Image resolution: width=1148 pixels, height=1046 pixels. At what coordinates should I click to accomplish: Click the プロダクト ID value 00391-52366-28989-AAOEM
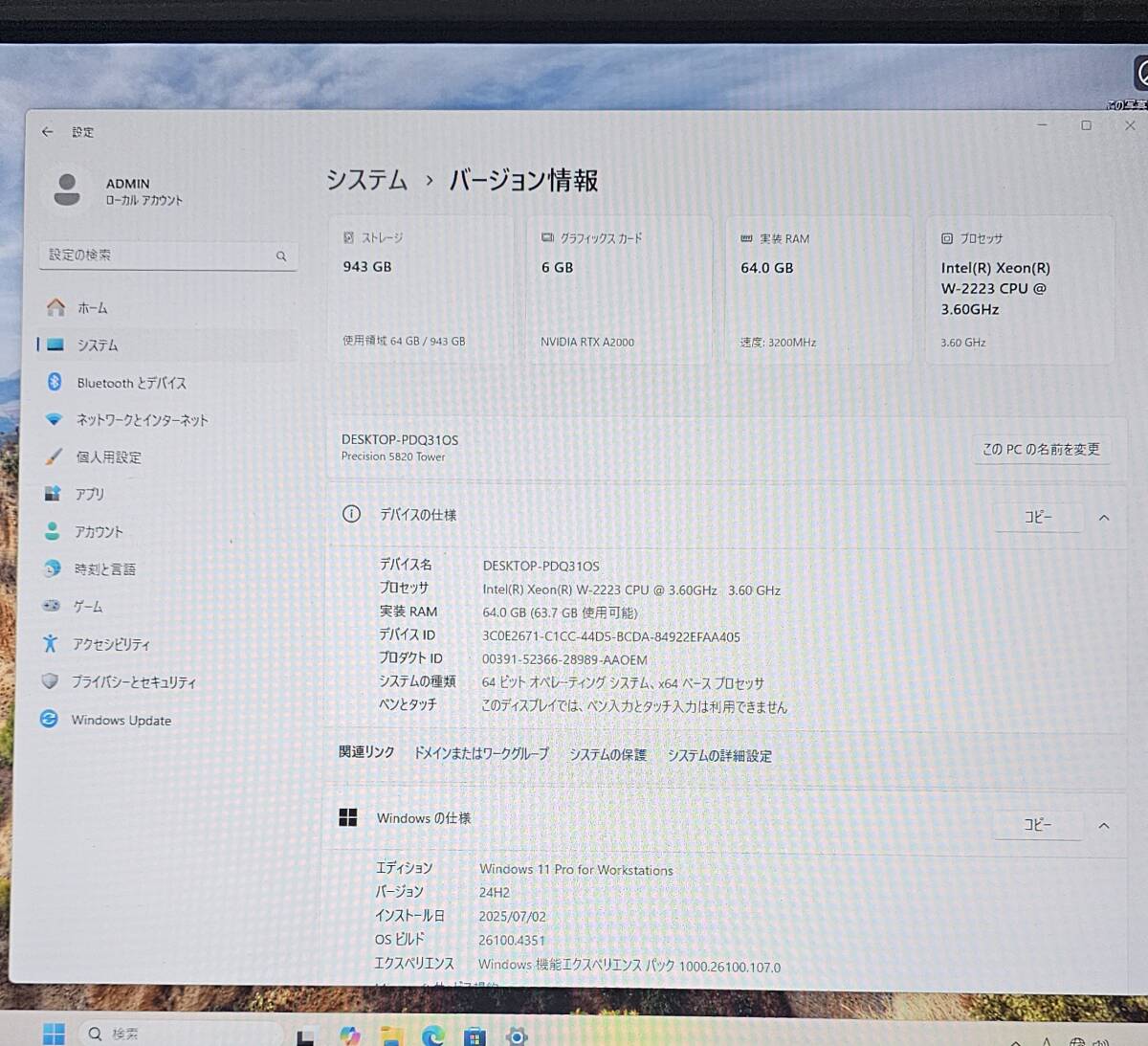click(x=564, y=659)
